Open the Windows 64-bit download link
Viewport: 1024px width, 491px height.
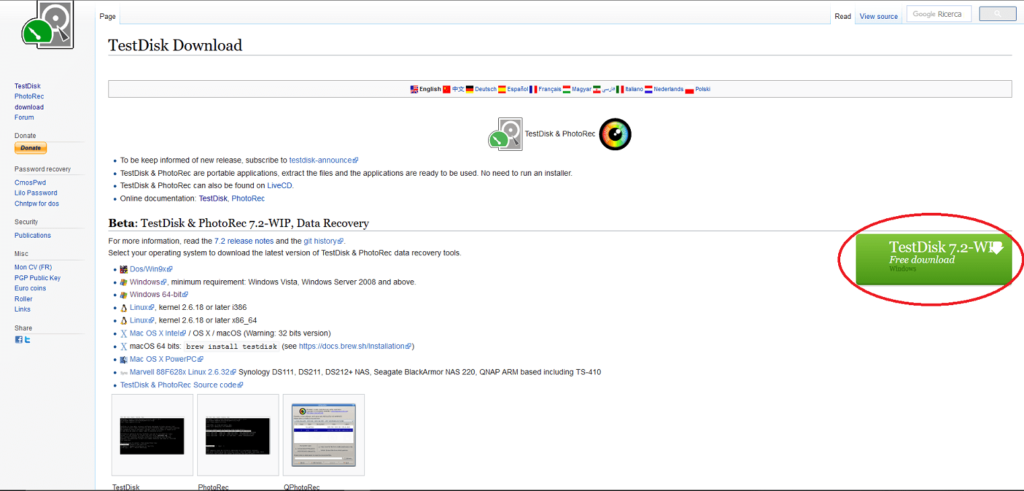coord(158,294)
